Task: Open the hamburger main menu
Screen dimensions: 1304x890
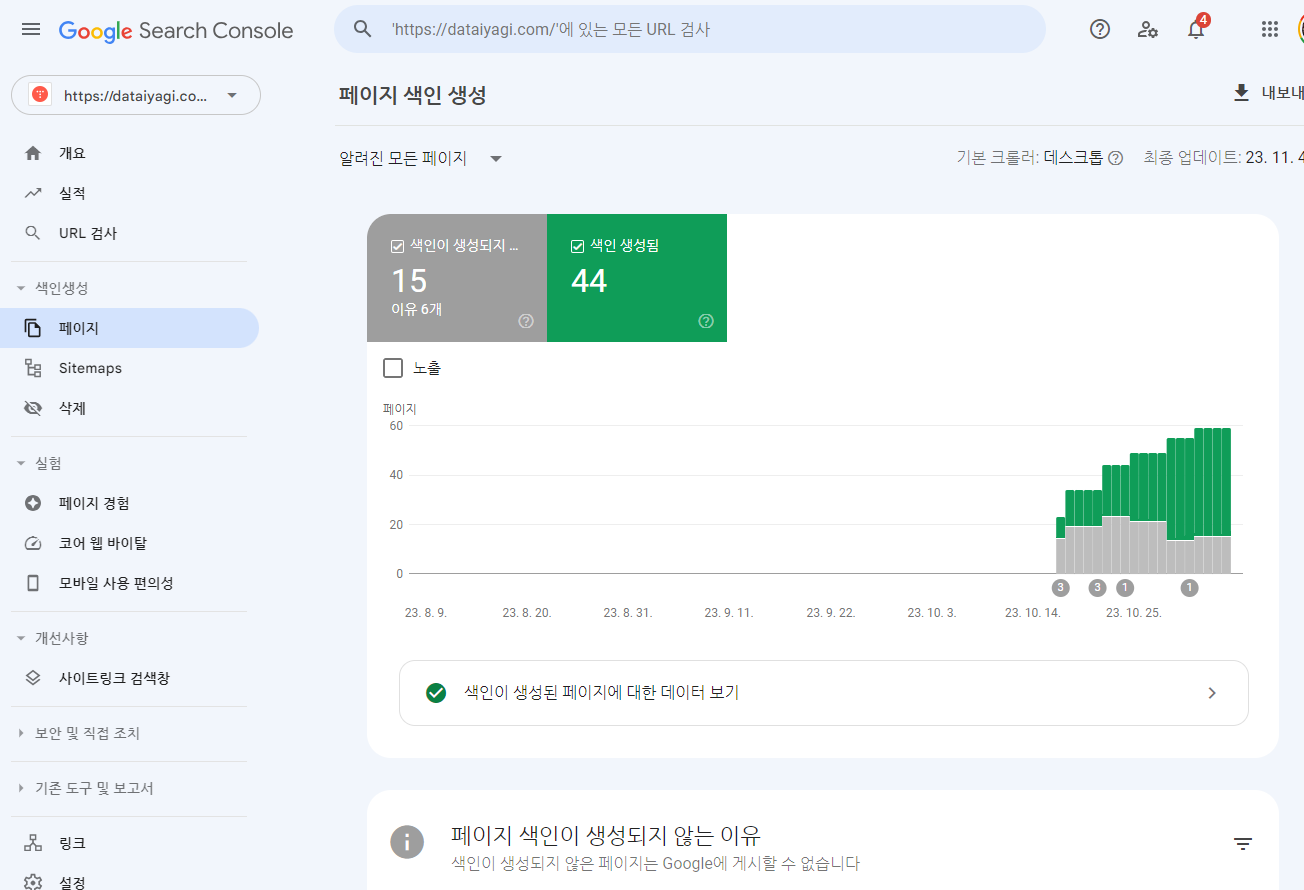Action: (x=31, y=30)
